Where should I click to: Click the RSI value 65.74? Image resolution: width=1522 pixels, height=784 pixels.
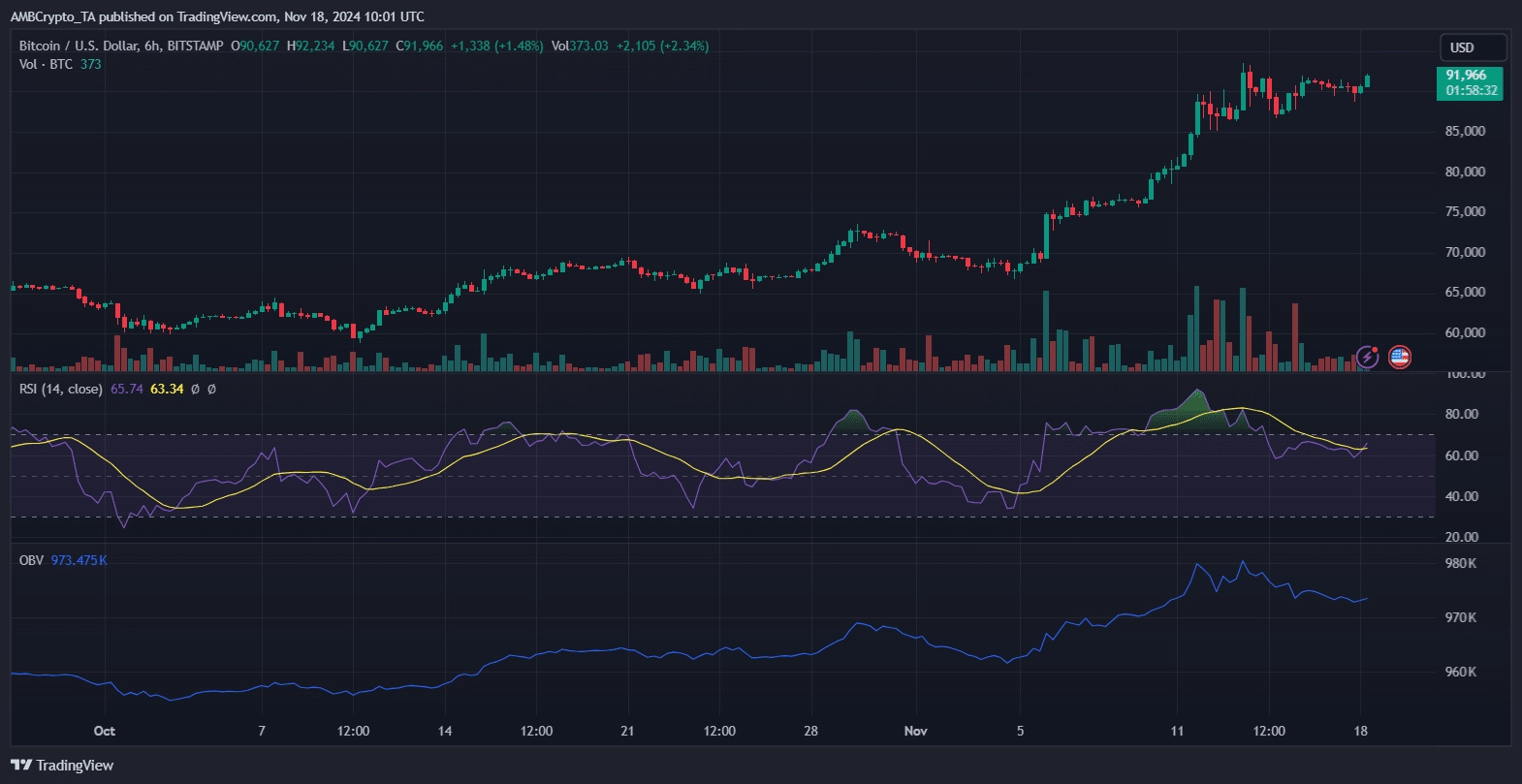point(126,389)
